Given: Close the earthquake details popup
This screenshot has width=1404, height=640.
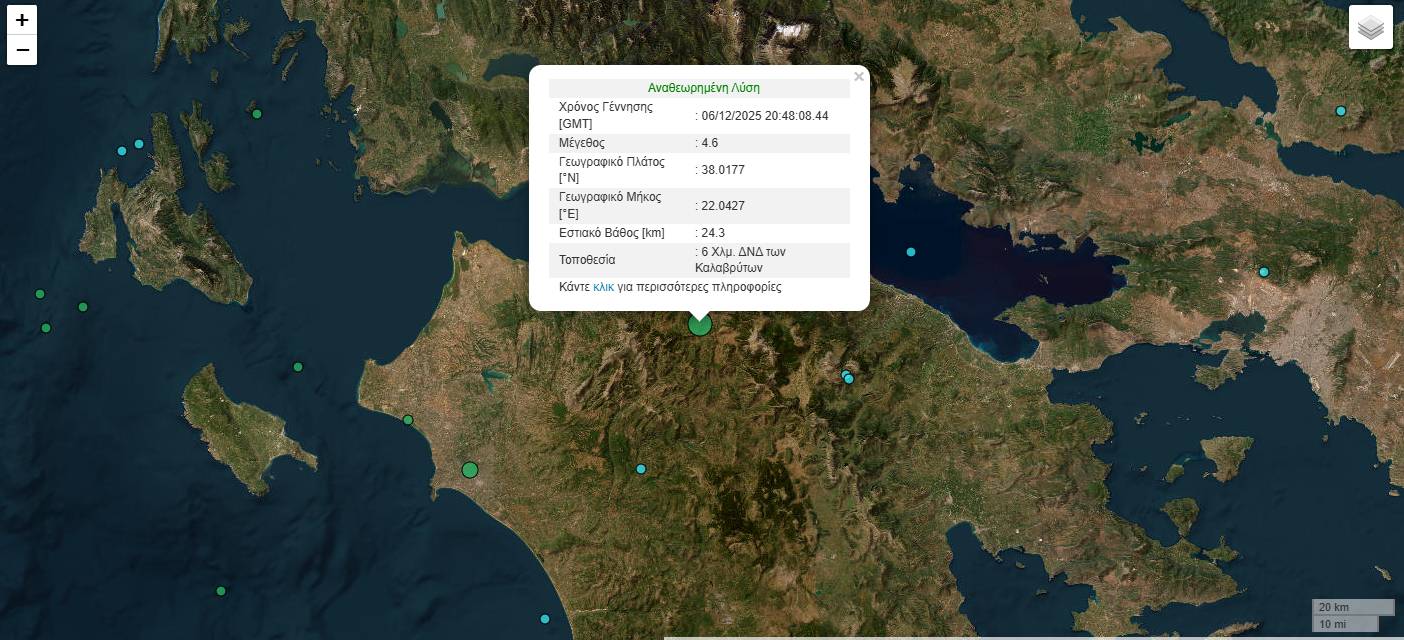Looking at the screenshot, I should click(x=859, y=76).
